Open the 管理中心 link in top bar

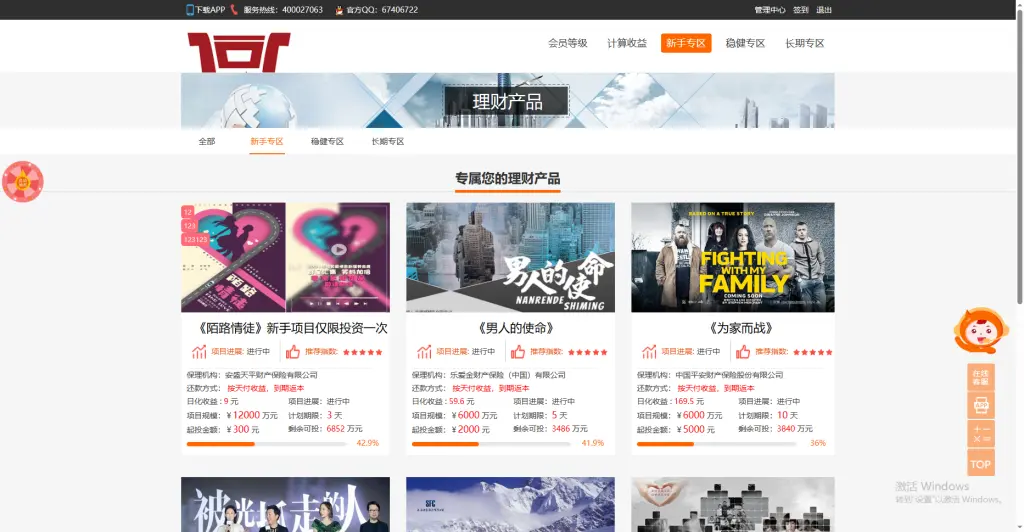pyautogui.click(x=769, y=10)
